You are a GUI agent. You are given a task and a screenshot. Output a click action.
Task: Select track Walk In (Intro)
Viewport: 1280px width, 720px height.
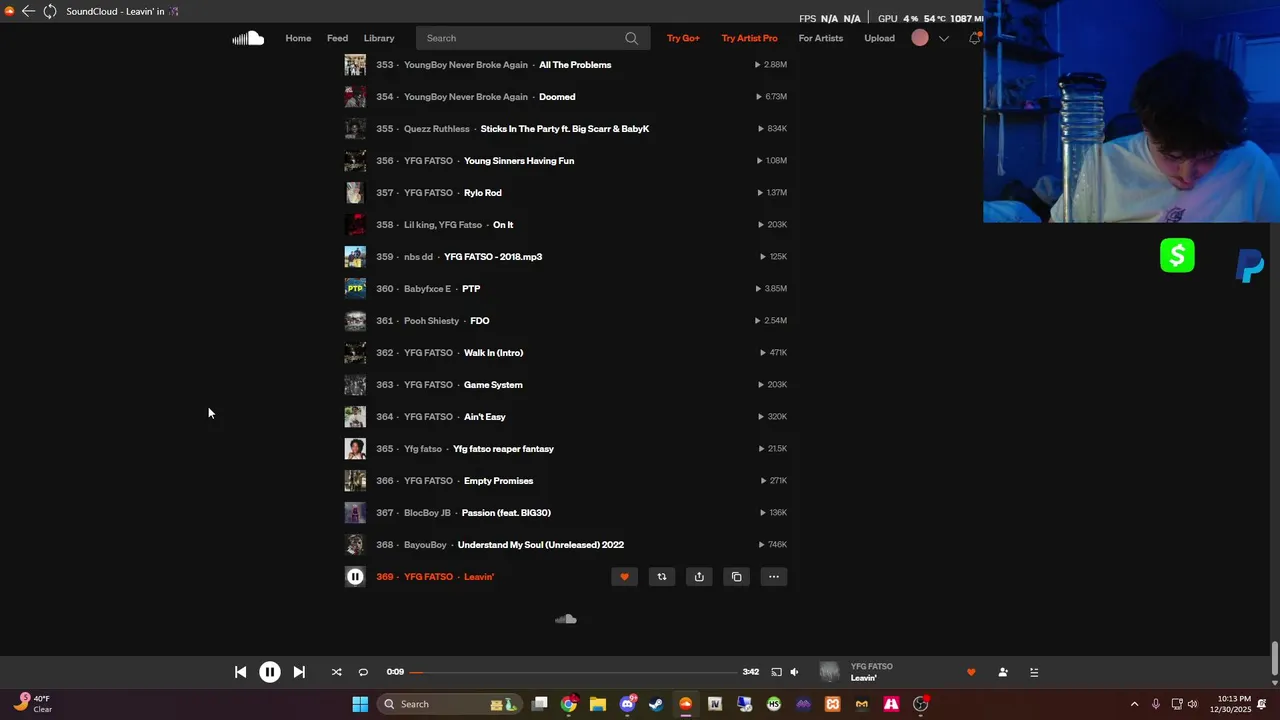[494, 353]
